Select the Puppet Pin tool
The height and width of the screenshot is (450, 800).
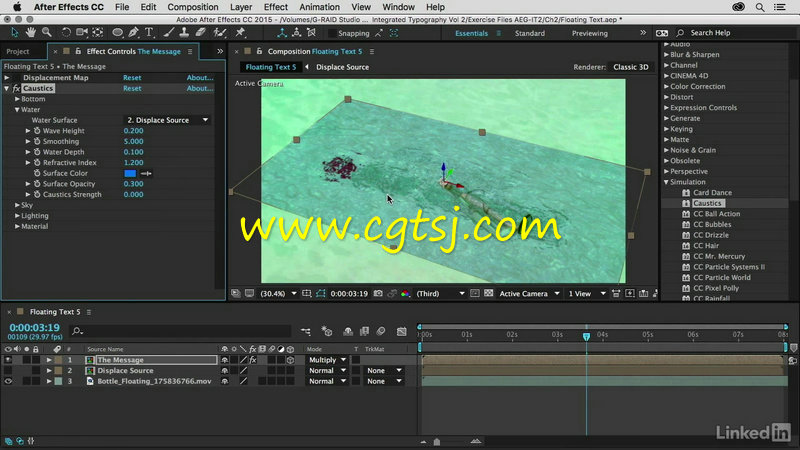240,33
